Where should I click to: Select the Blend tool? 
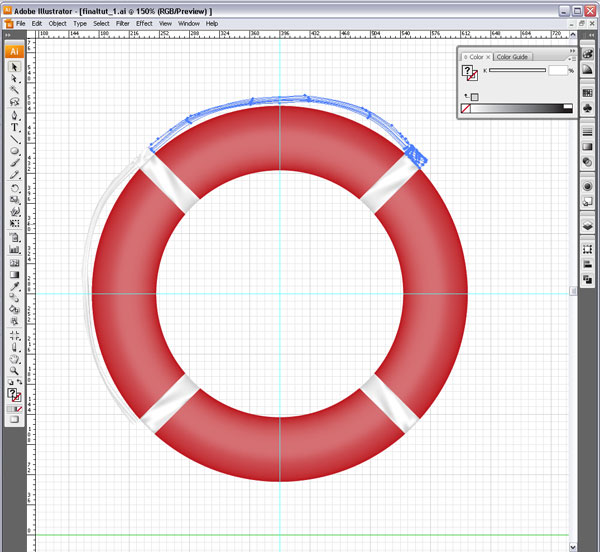pyautogui.click(x=14, y=298)
